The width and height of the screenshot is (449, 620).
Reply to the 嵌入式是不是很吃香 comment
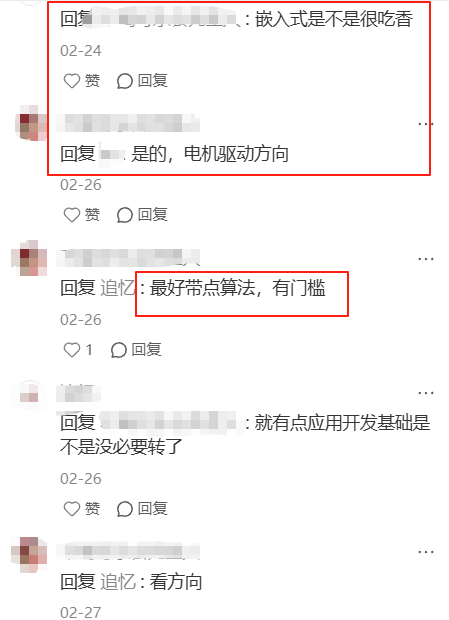(142, 81)
